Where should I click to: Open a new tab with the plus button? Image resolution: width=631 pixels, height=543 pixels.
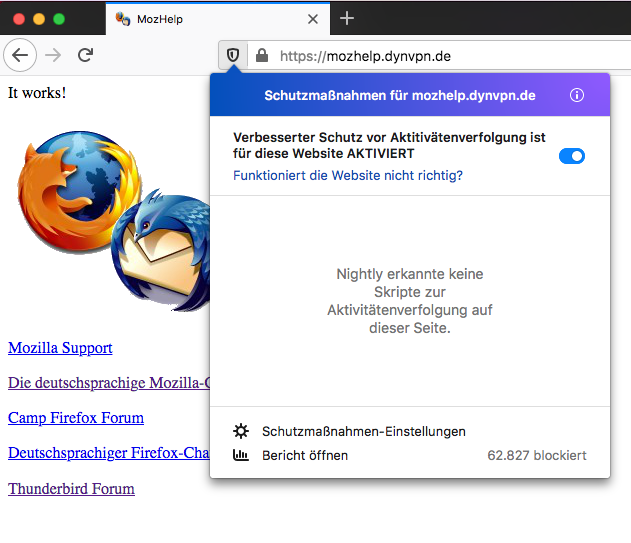(347, 19)
